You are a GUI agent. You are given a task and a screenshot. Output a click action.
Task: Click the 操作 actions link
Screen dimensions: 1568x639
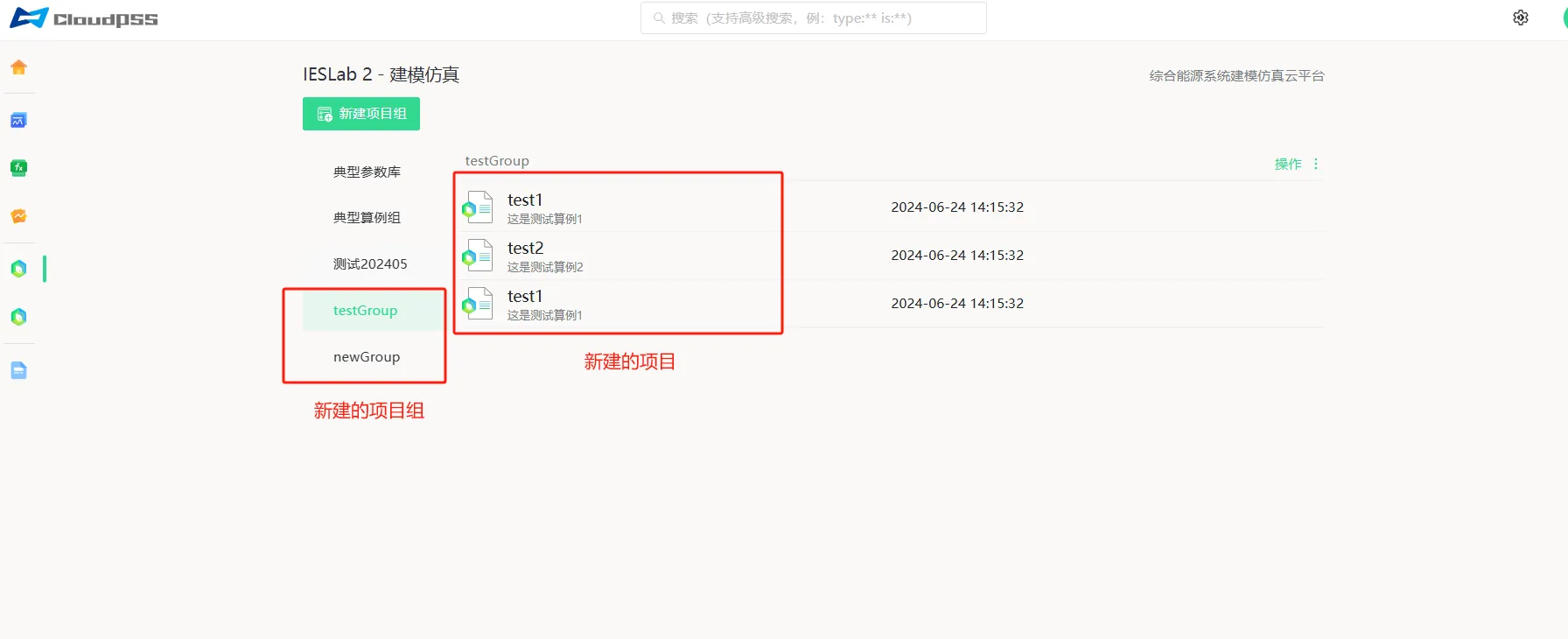click(x=1288, y=164)
